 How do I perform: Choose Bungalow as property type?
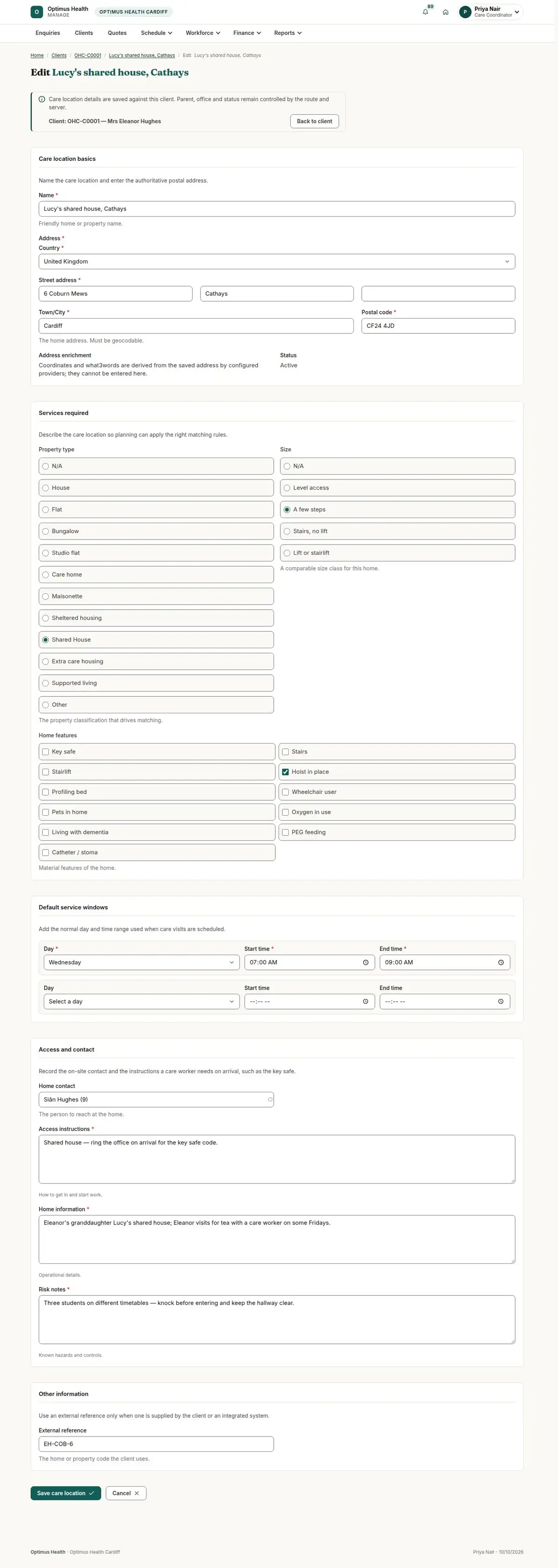click(156, 532)
